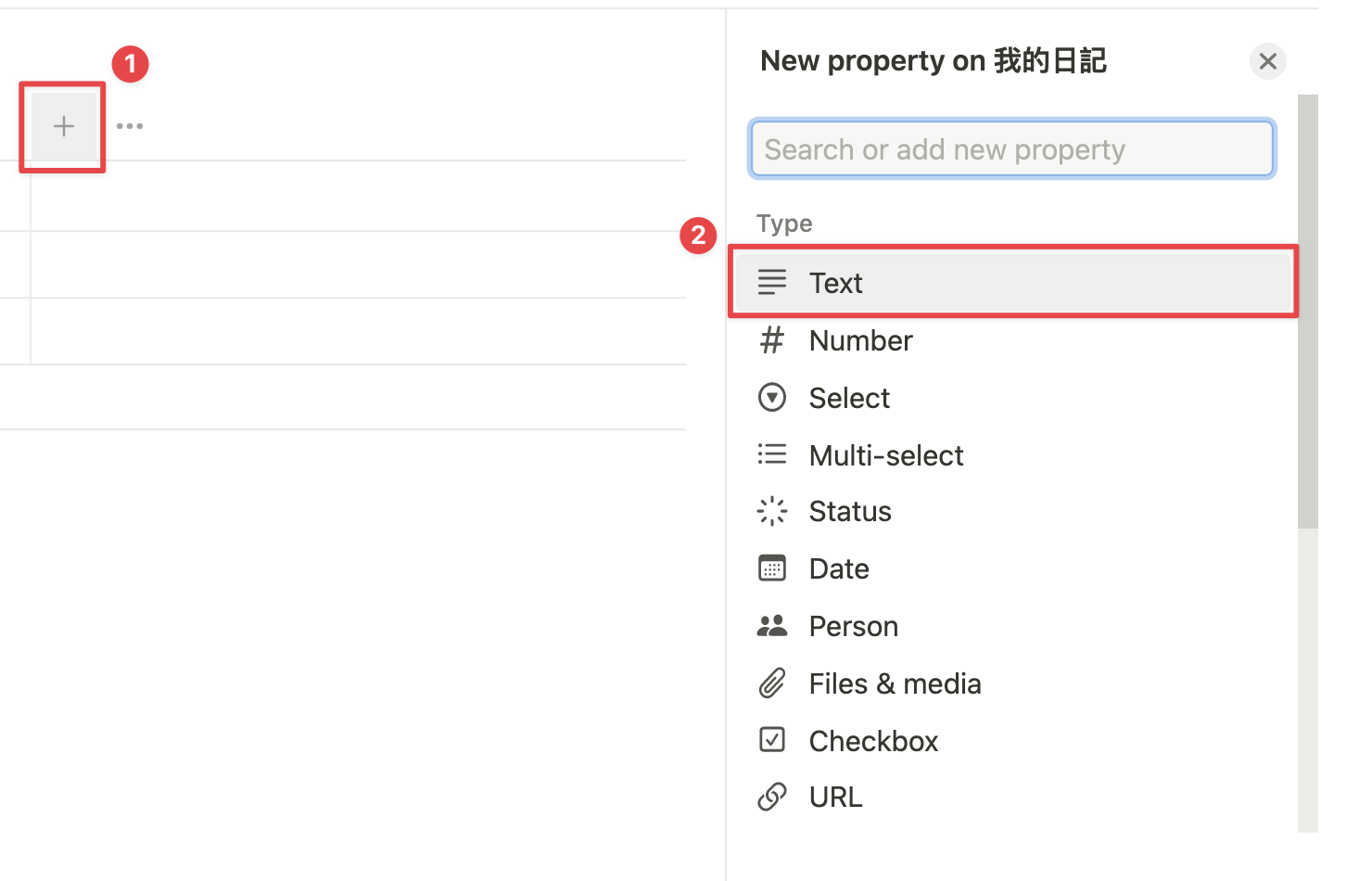Focus the Search or add new property field

pyautogui.click(x=1012, y=148)
